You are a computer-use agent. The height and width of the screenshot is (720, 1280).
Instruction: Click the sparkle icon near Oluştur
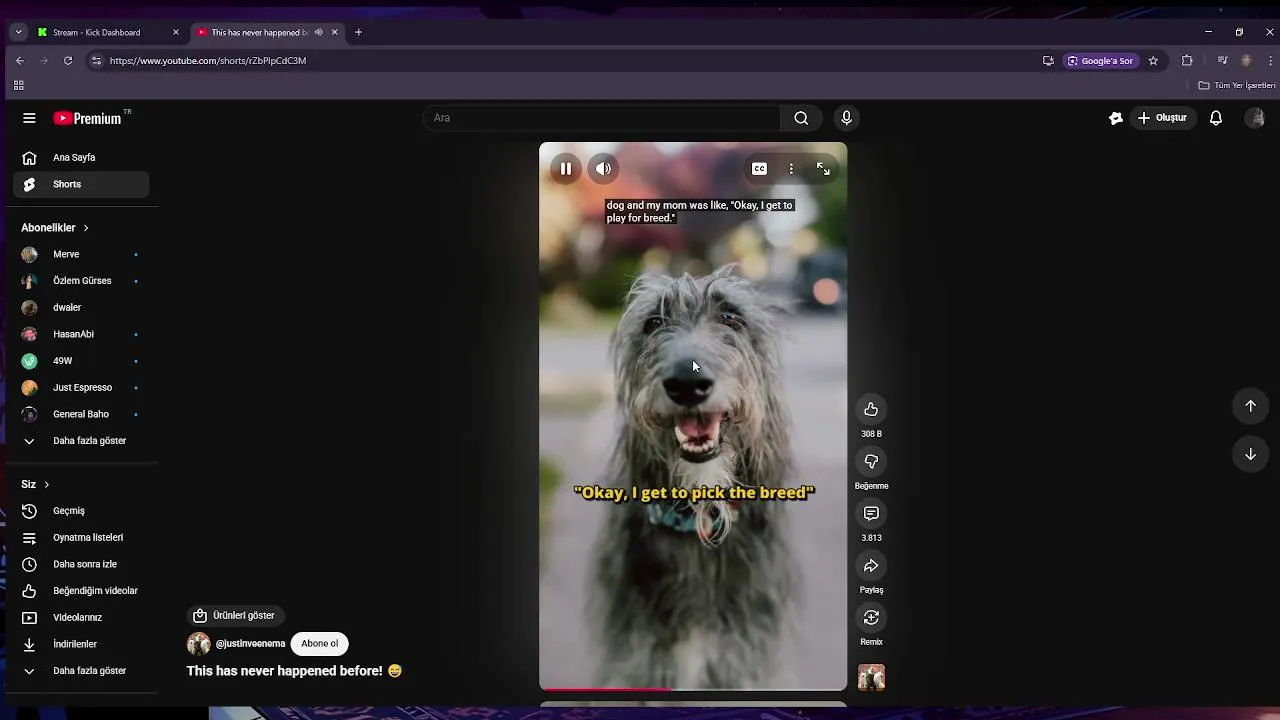[x=1116, y=118]
